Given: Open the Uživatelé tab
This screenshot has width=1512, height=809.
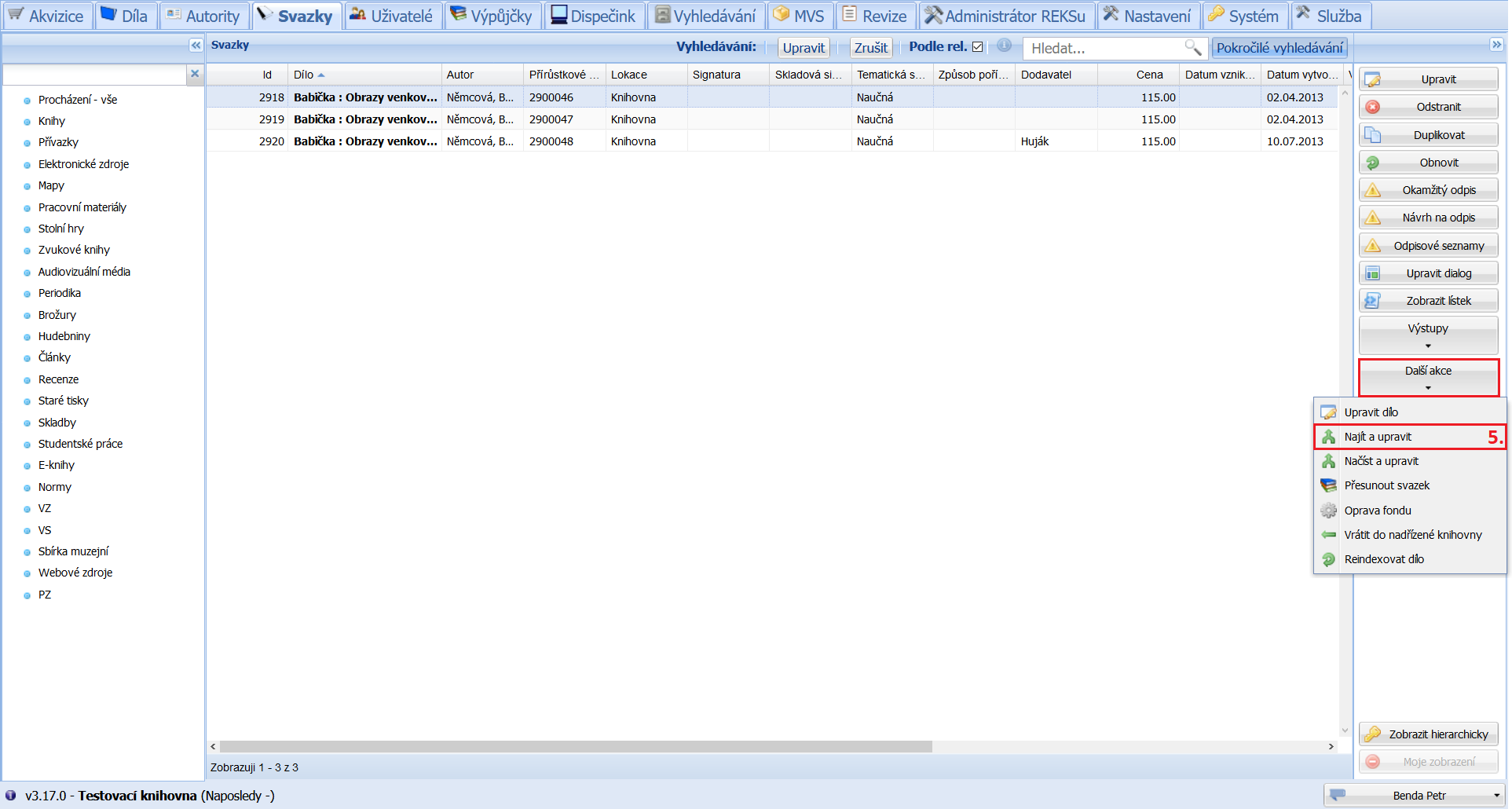Looking at the screenshot, I should (392, 16).
